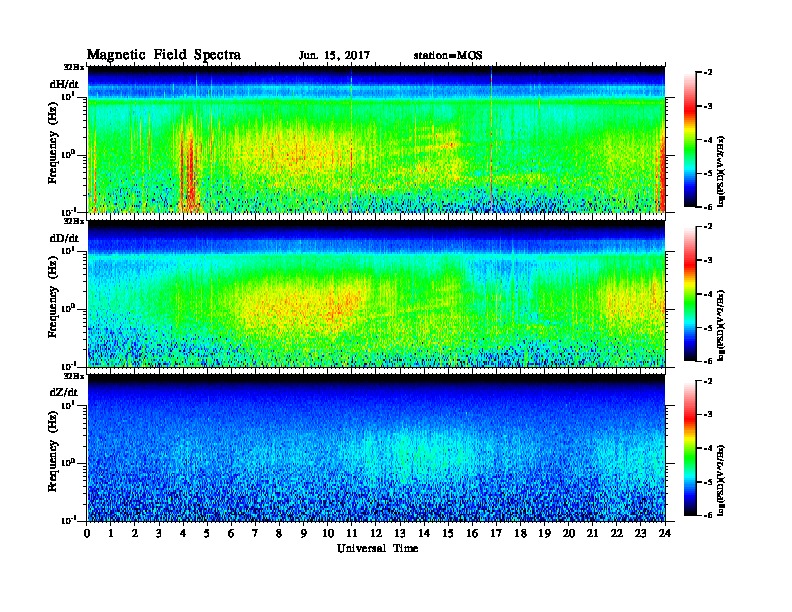Click the "Magnetic Field Spectra" title

164,55
